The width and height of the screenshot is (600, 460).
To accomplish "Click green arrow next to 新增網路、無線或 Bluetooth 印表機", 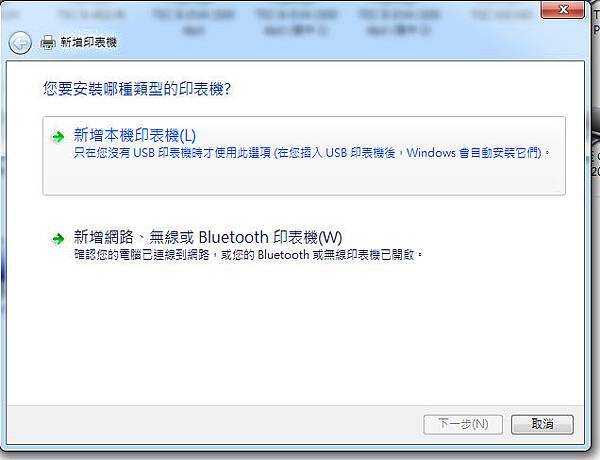I will (58, 239).
